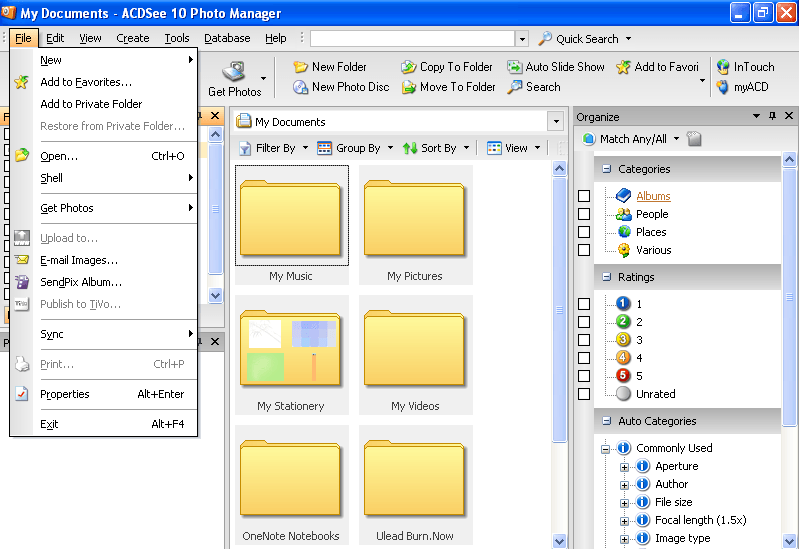This screenshot has width=799, height=549.
Task: Select the People category icon
Action: tap(623, 214)
